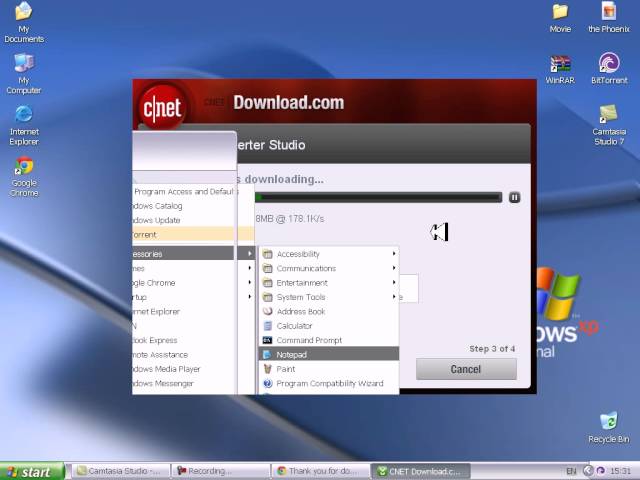
Task: Open the Communications submenu
Action: [330, 268]
